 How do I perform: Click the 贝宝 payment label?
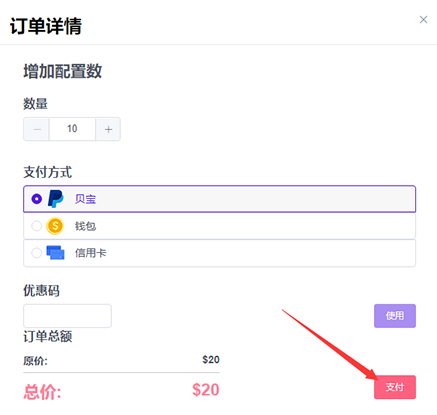[x=85, y=199]
